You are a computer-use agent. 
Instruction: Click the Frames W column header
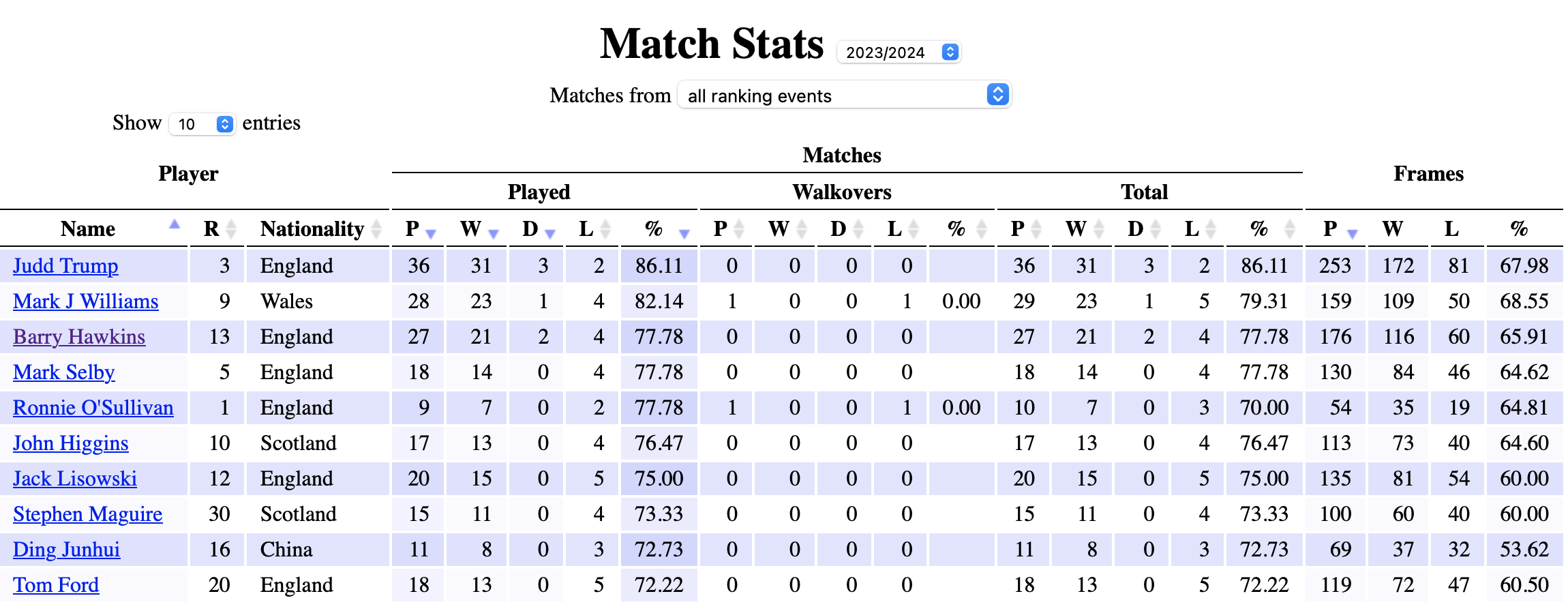coord(1392,229)
